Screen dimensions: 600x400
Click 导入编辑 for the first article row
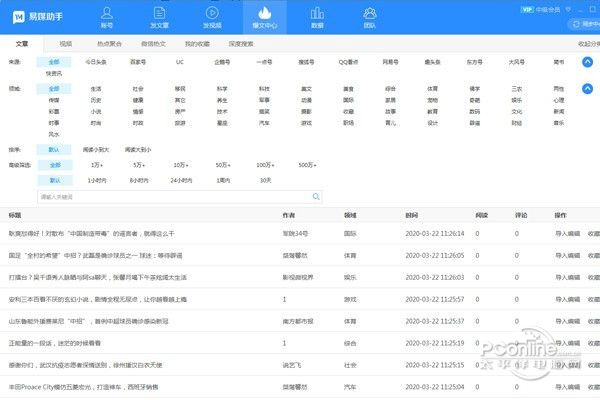pos(566,232)
